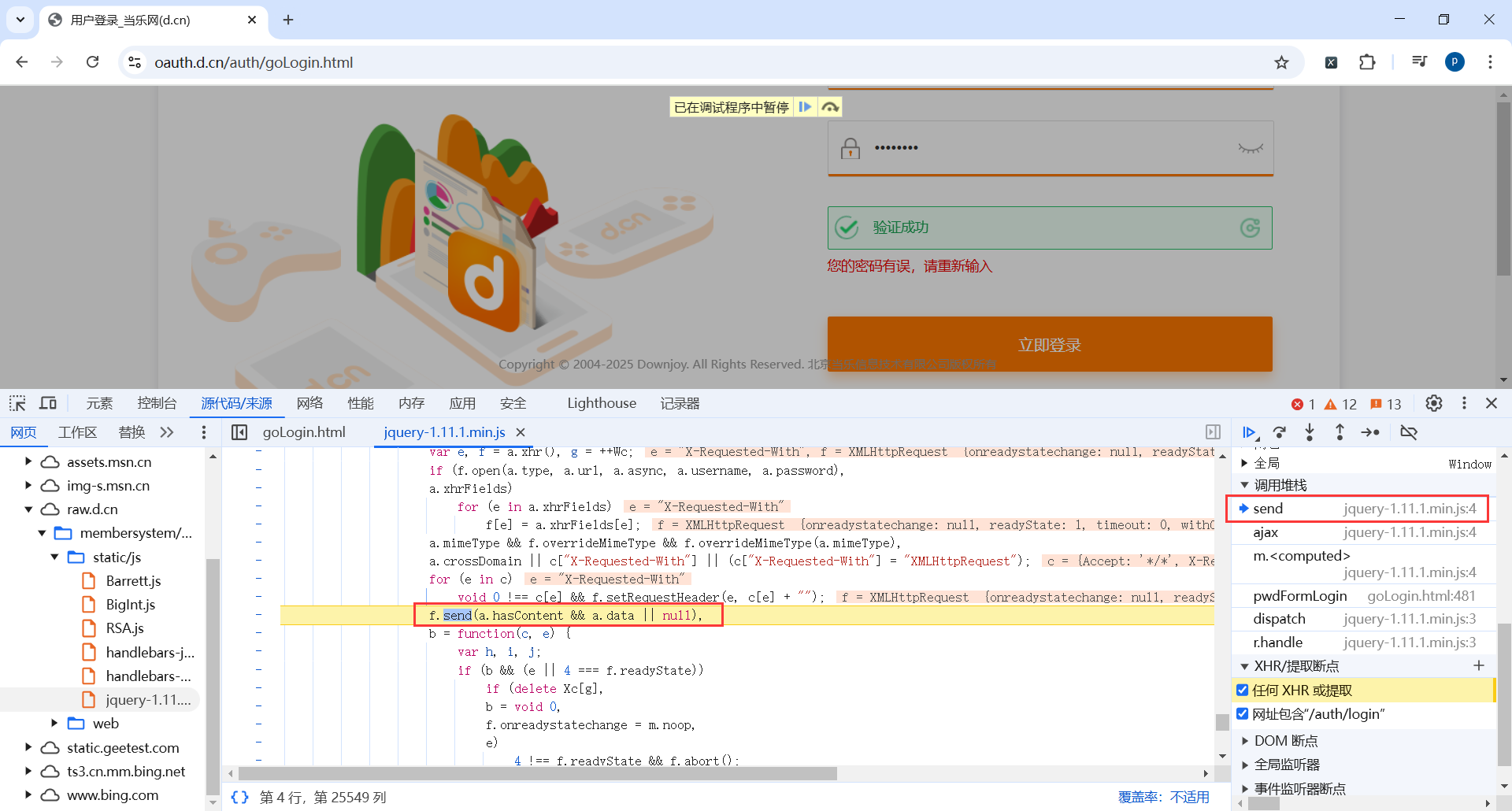Screen dimensions: 1512x811
Task: Step into the next function call
Action: pos(1310,432)
